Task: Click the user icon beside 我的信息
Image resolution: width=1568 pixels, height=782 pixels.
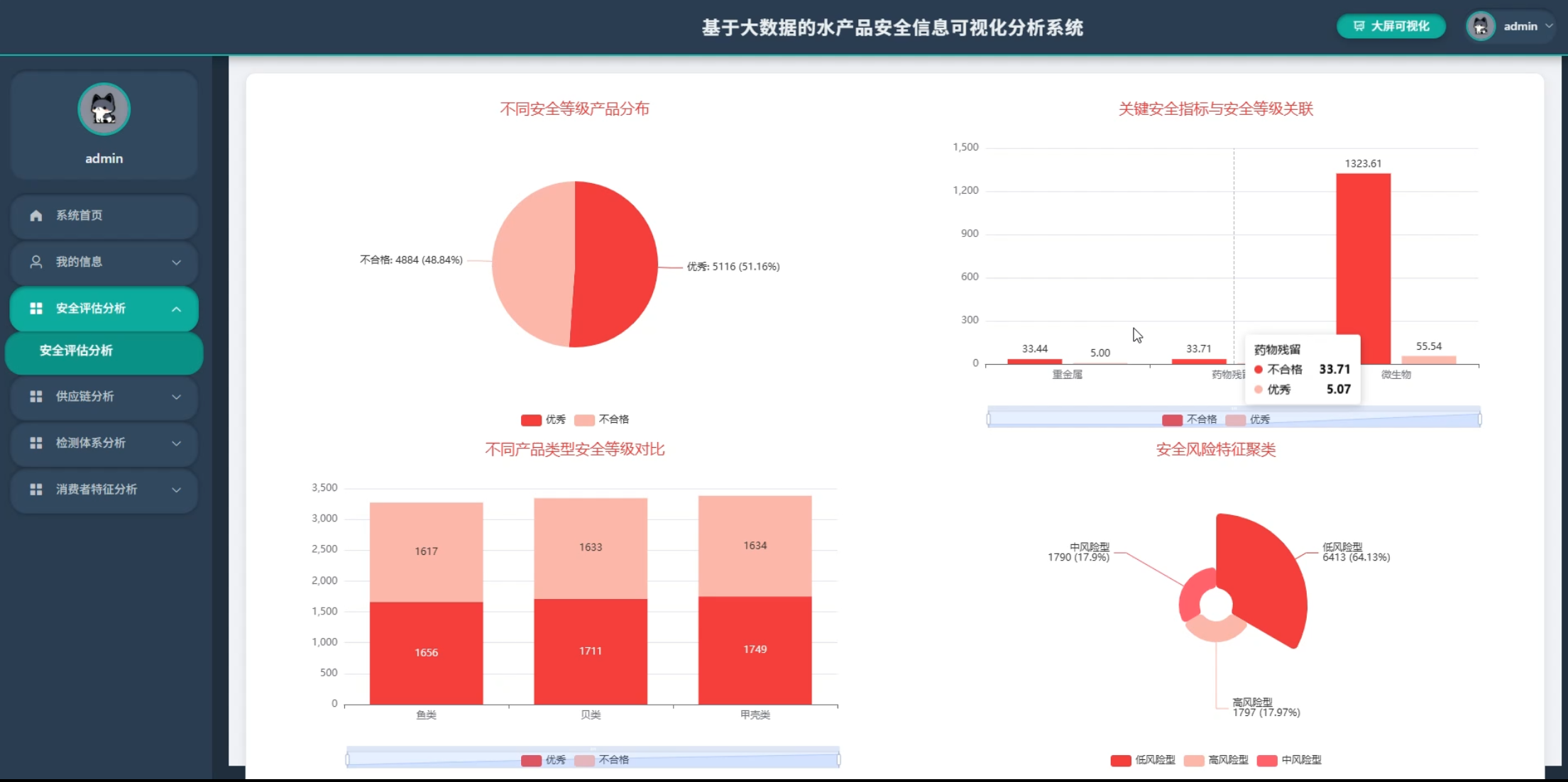Action: point(36,262)
